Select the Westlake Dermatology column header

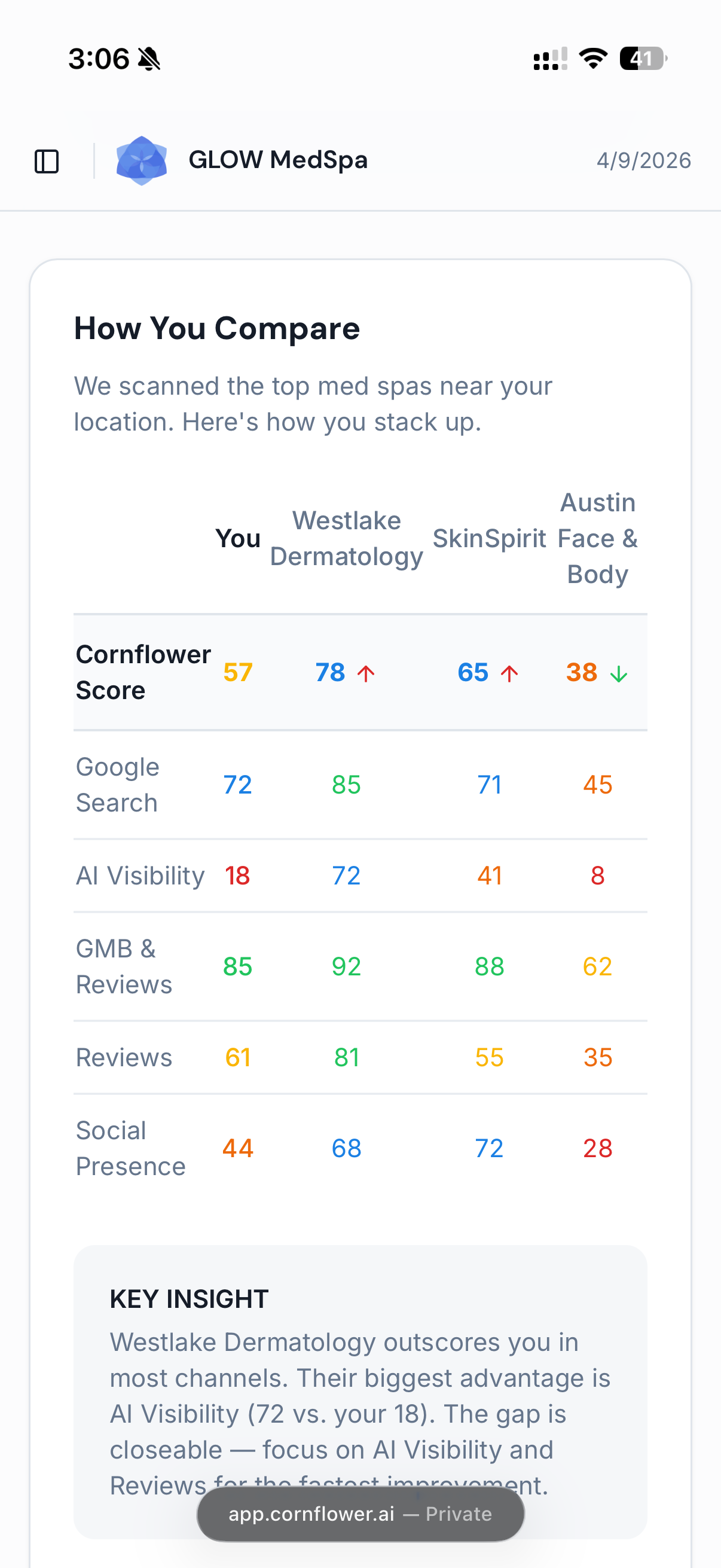point(346,539)
